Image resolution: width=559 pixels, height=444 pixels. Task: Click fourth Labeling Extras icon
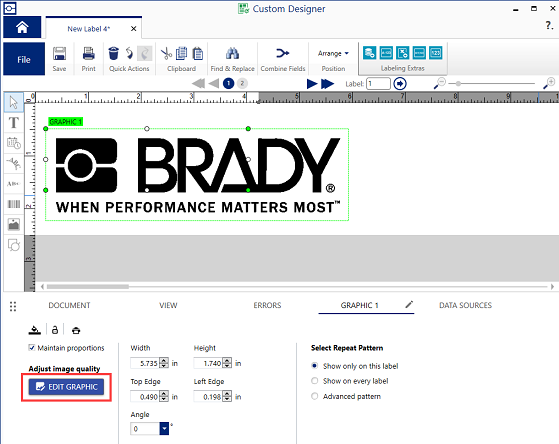point(419,53)
